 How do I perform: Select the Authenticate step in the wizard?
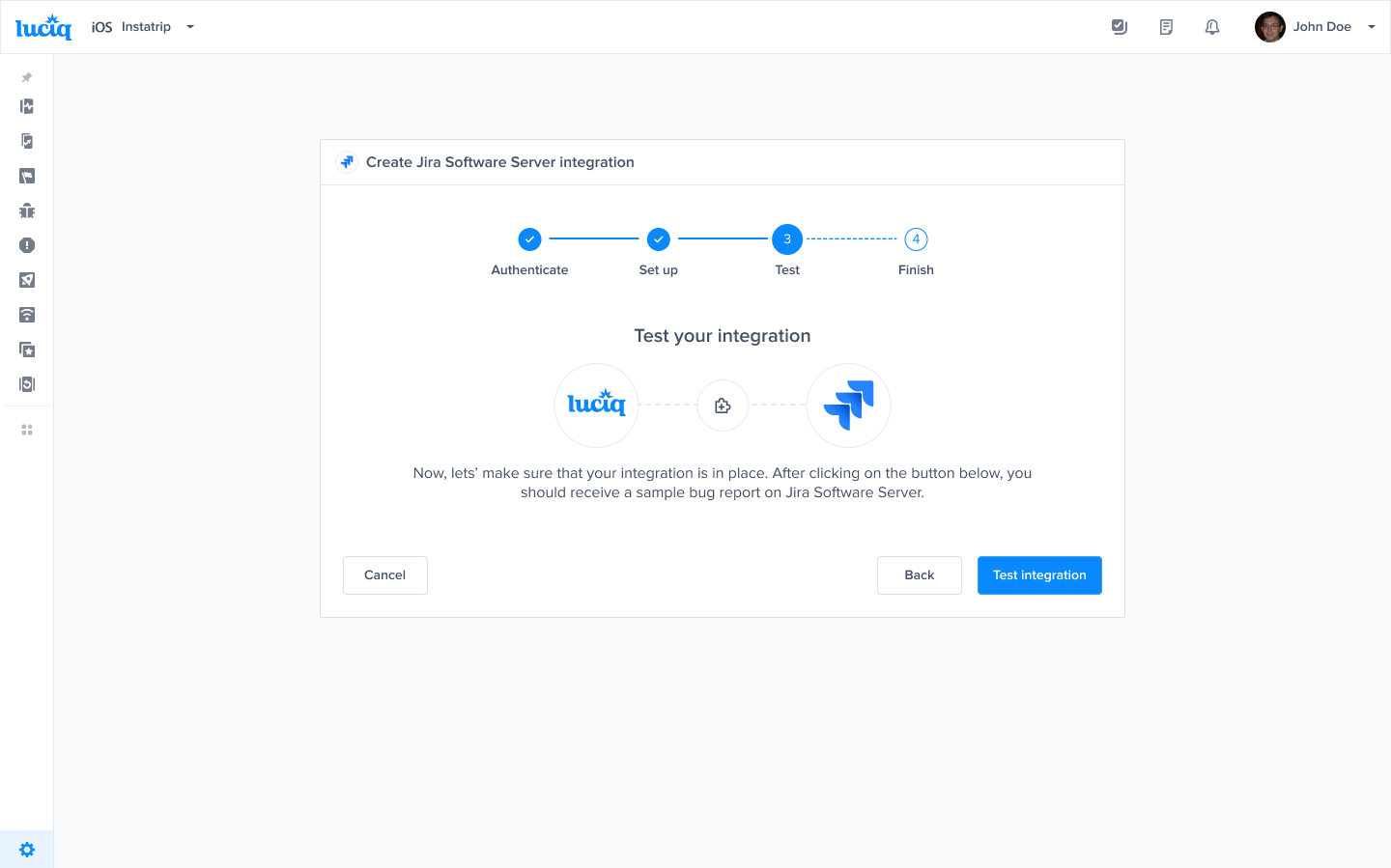(x=529, y=238)
